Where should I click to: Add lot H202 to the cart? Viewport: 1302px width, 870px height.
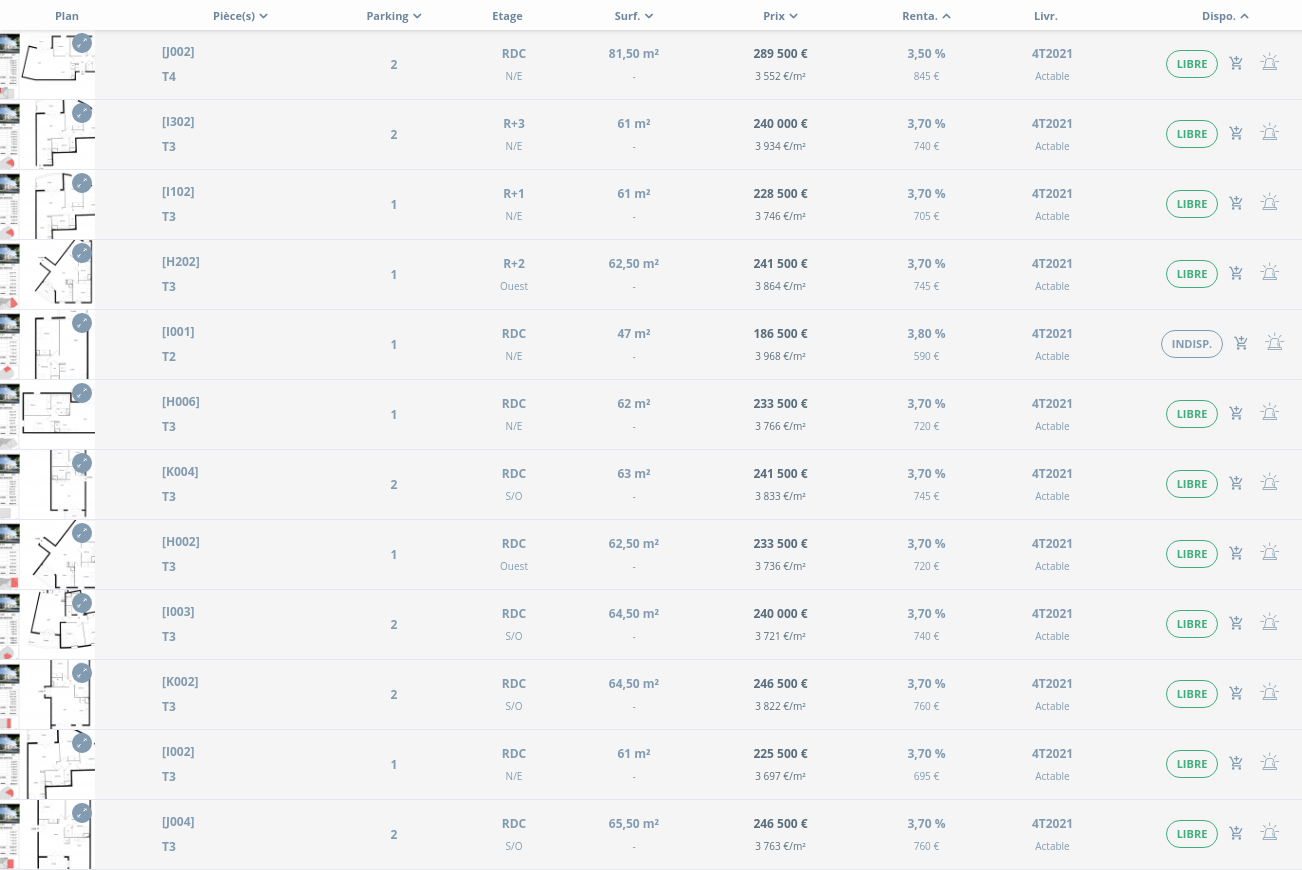(x=1236, y=274)
